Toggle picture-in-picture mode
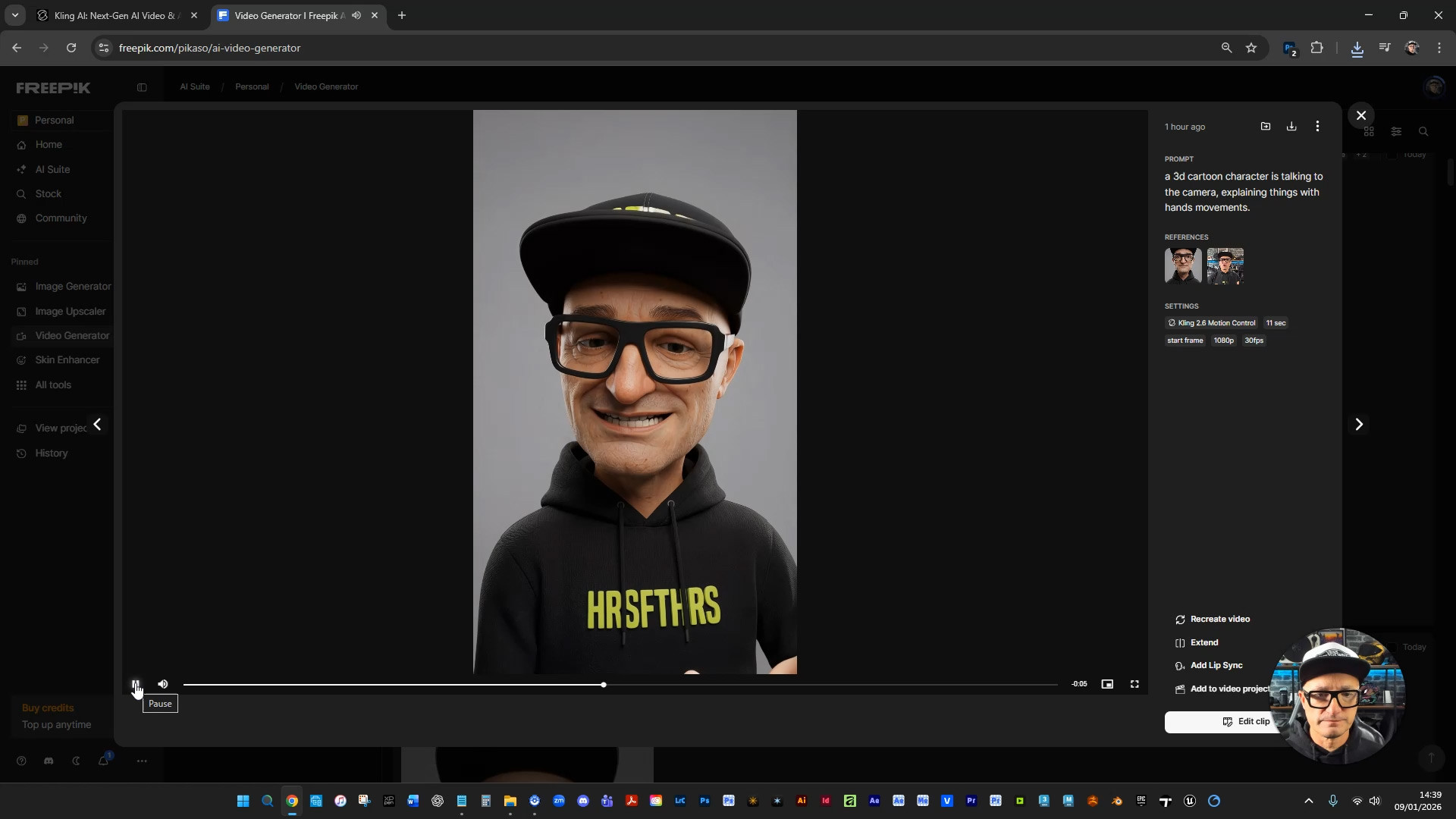 click(1107, 684)
